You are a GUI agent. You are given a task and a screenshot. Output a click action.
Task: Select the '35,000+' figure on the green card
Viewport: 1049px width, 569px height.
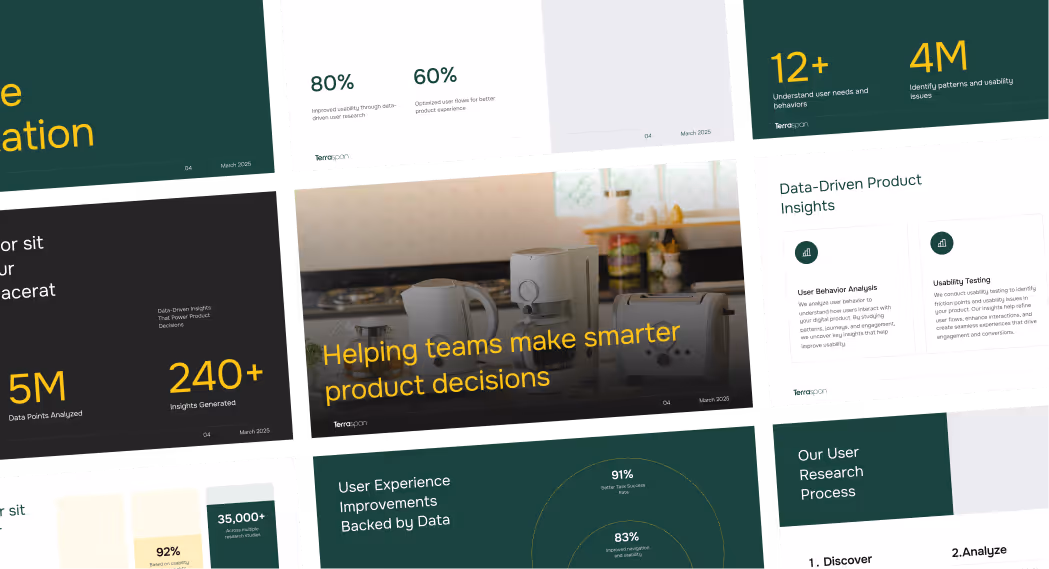pyautogui.click(x=241, y=518)
